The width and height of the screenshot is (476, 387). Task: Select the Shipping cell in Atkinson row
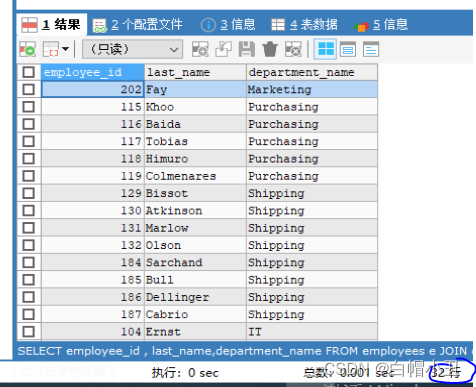click(x=312, y=211)
